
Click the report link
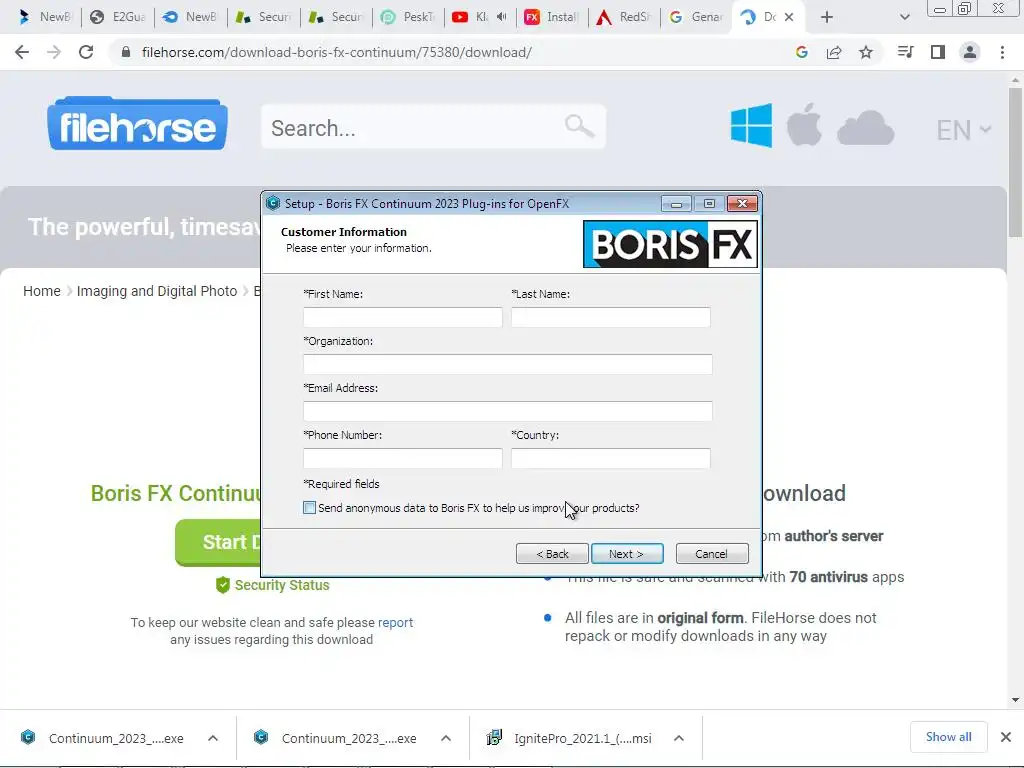396,622
